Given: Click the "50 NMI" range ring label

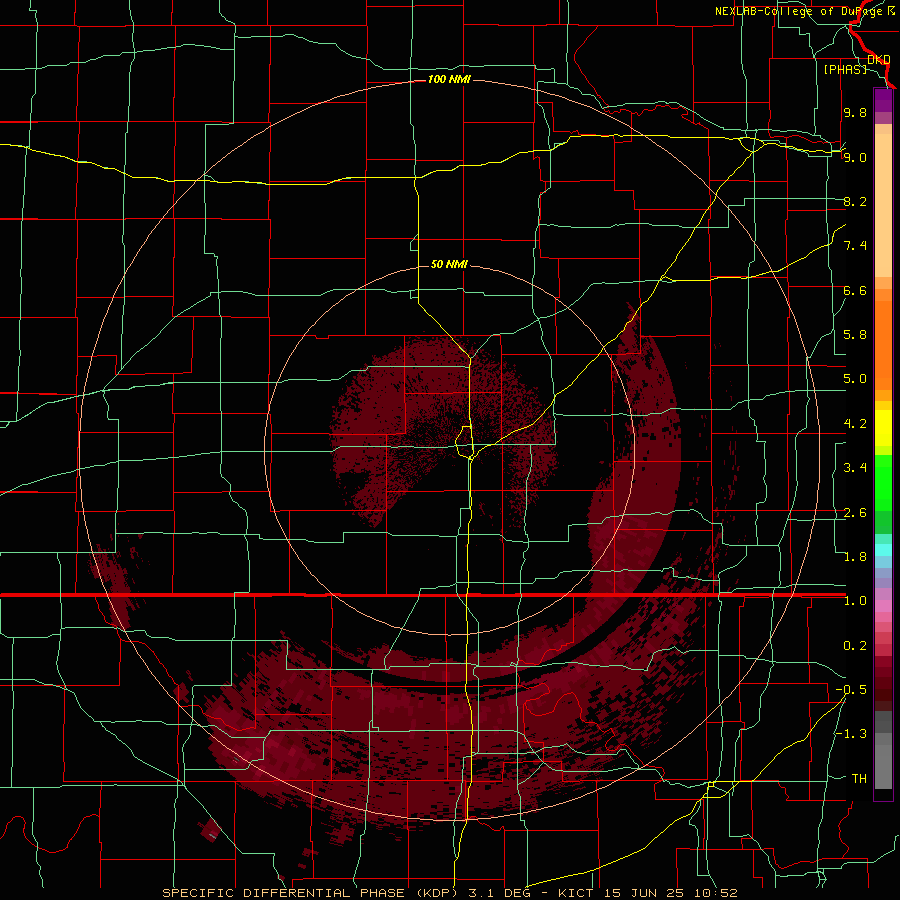Looking at the screenshot, I should point(449,264).
